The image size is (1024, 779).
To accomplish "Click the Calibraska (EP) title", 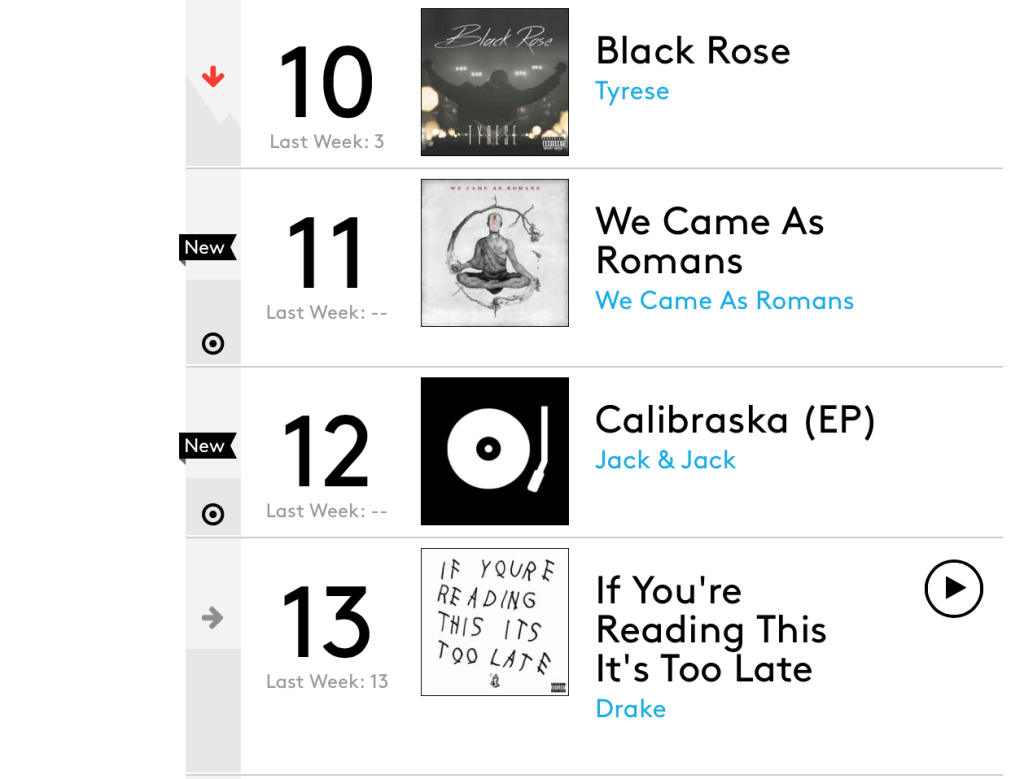I will pos(735,420).
